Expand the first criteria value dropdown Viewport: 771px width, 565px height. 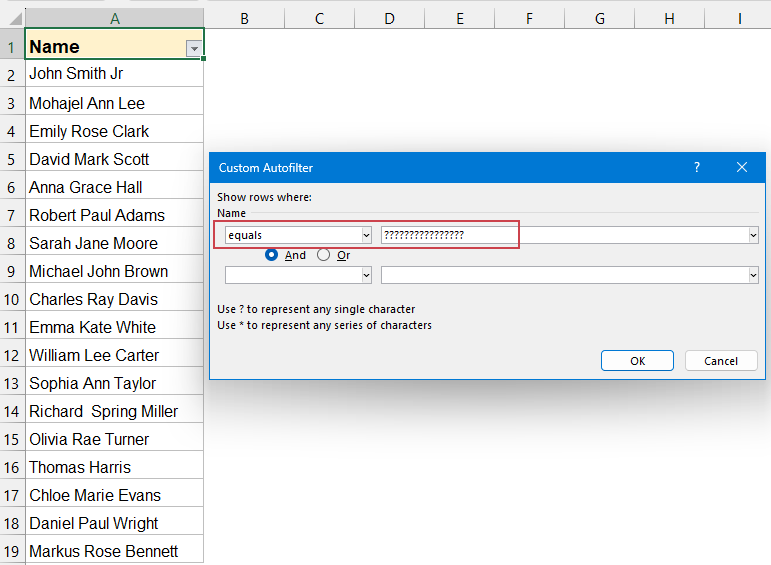pos(752,235)
